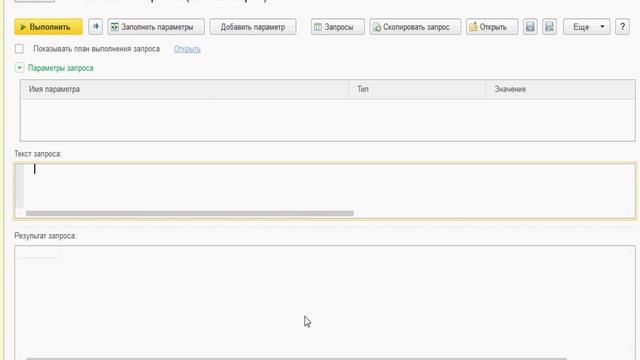Click the Тип column header
Screen dimensions: 640x360
click(x=417, y=89)
